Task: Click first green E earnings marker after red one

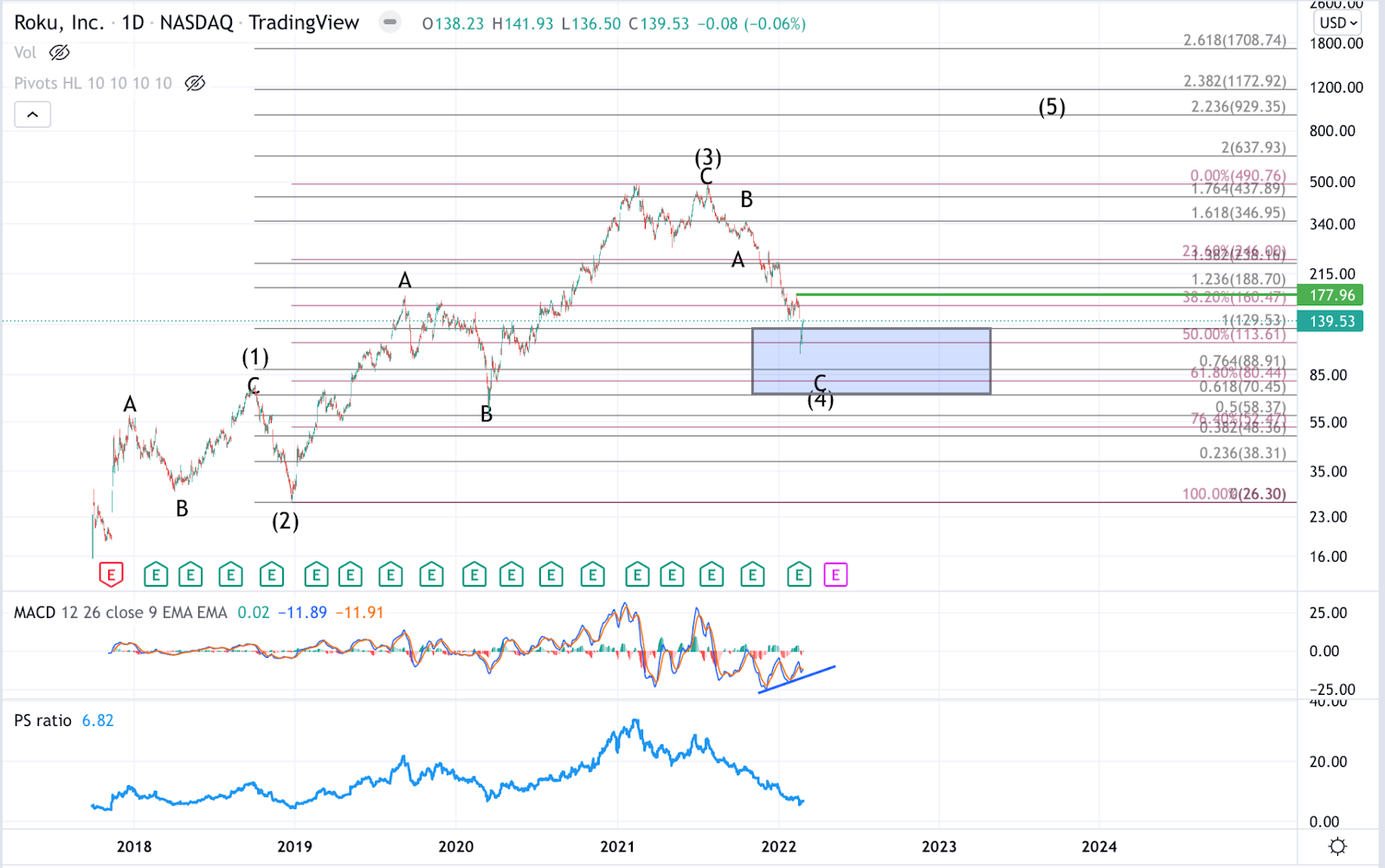Action: click(x=156, y=575)
